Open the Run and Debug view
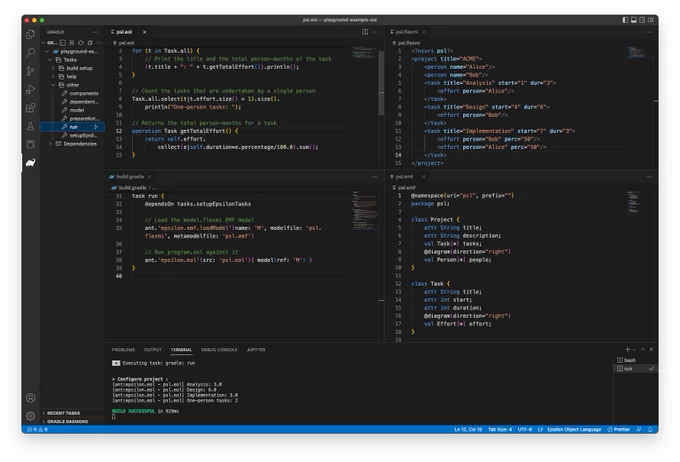The image size is (680, 462). point(30,89)
